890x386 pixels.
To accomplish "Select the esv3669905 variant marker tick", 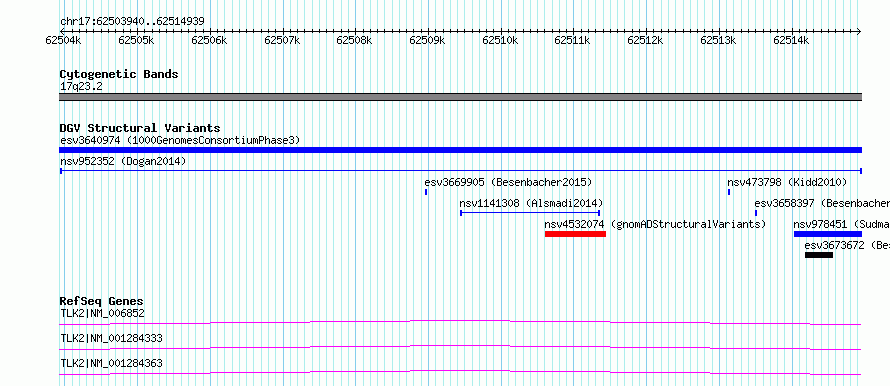I will (426, 192).
